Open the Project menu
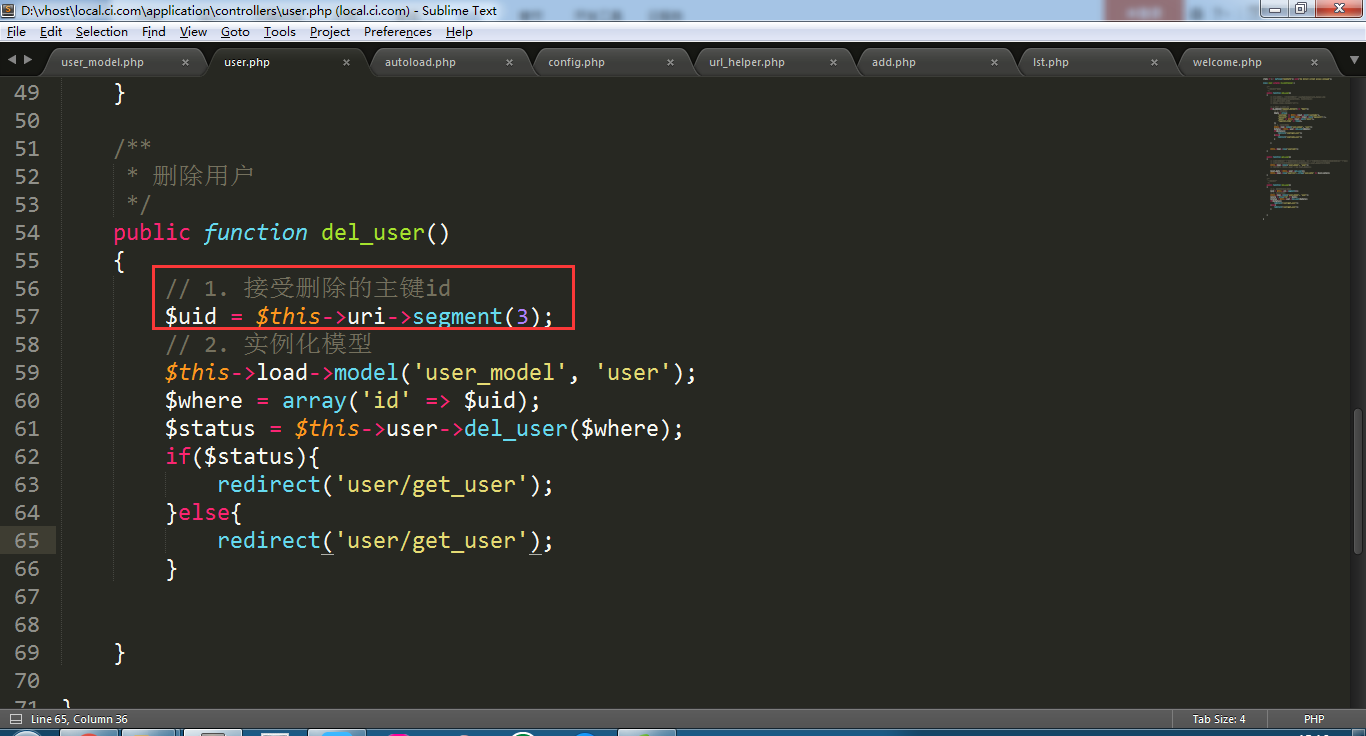The image size is (1366, 736). [329, 32]
